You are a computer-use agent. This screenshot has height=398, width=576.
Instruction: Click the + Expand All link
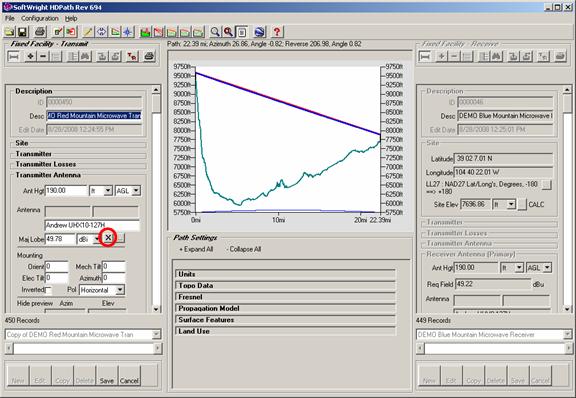[x=196, y=249]
